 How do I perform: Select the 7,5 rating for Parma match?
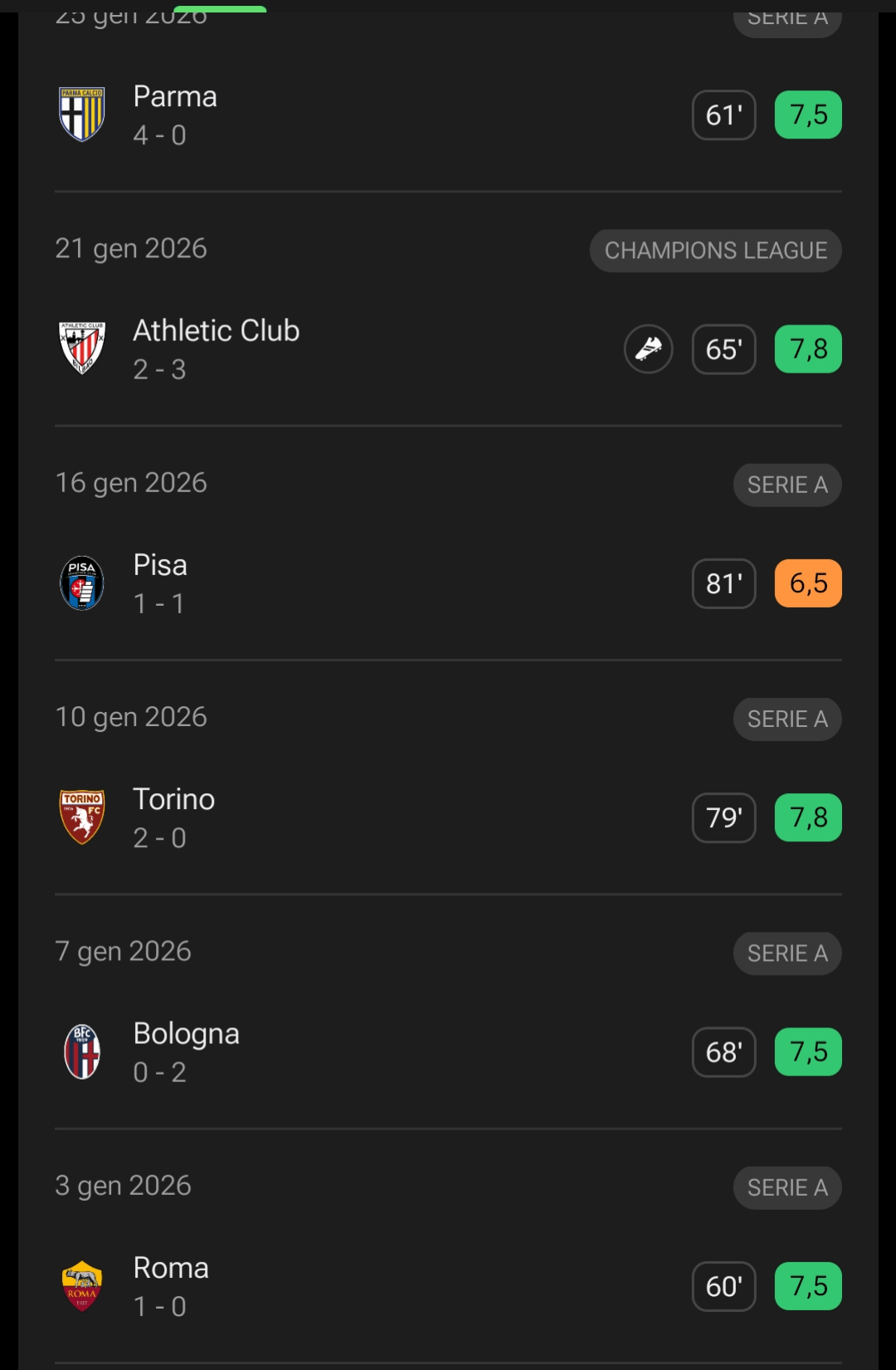point(808,115)
